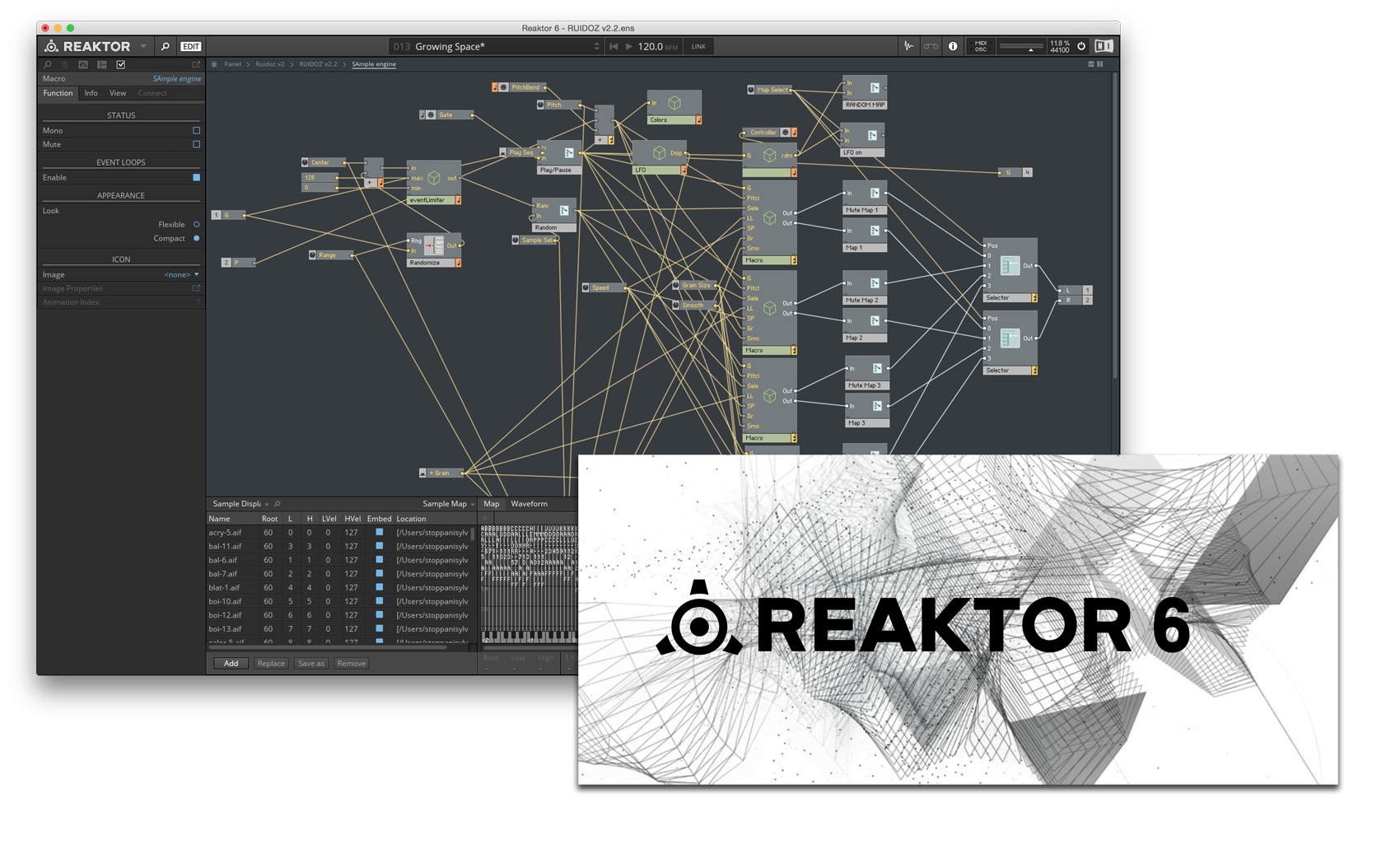
Task: Click the Remove sample button
Action: point(352,664)
